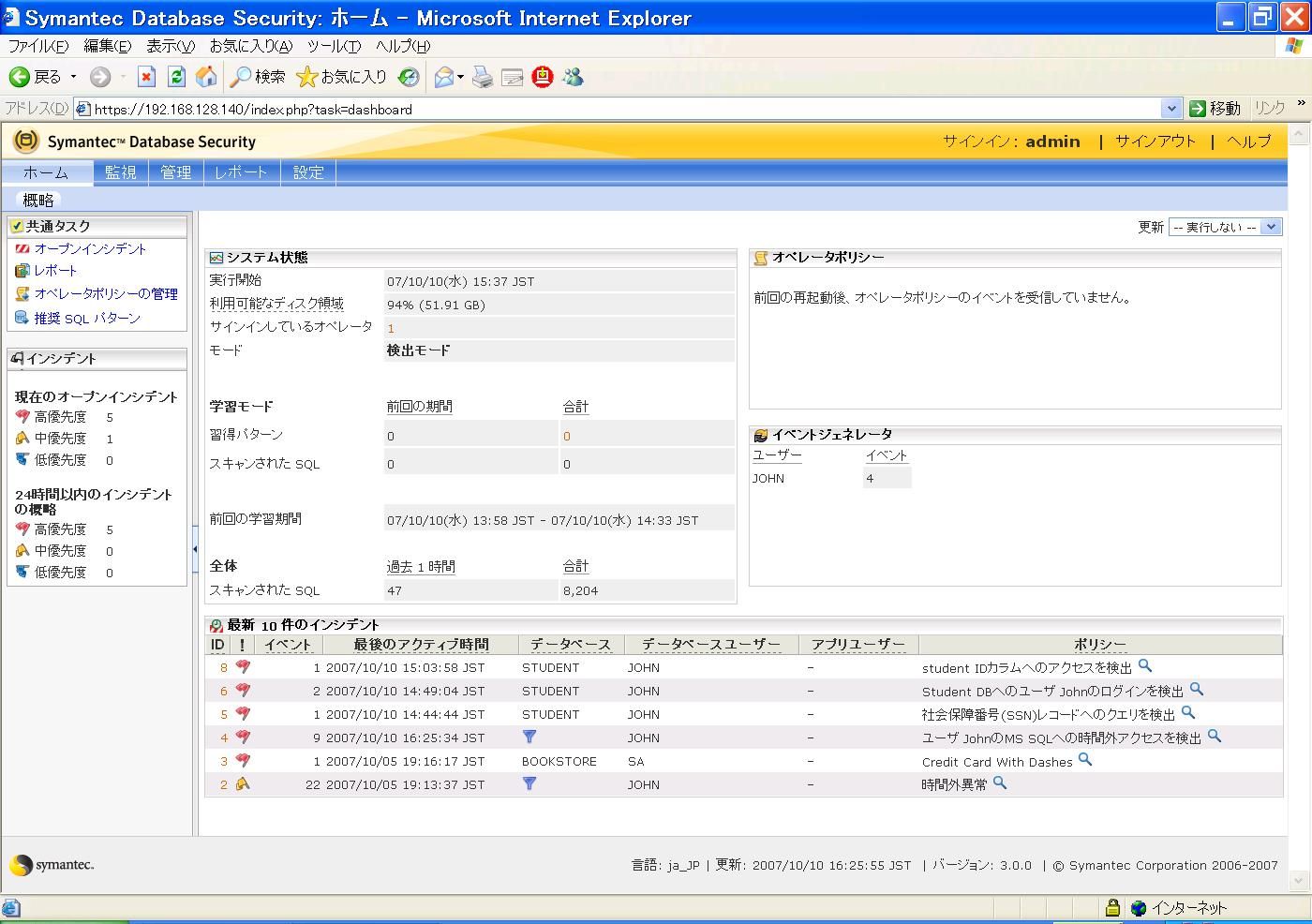The width and height of the screenshot is (1312, 924).
Task: Open magnifier for 時間外異常 policy
Action: click(x=999, y=783)
